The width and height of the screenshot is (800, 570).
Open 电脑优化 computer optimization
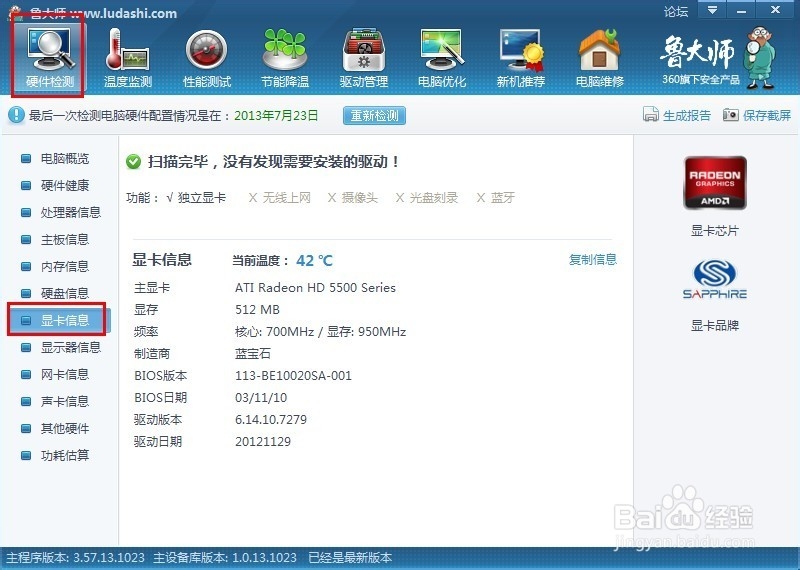point(442,57)
